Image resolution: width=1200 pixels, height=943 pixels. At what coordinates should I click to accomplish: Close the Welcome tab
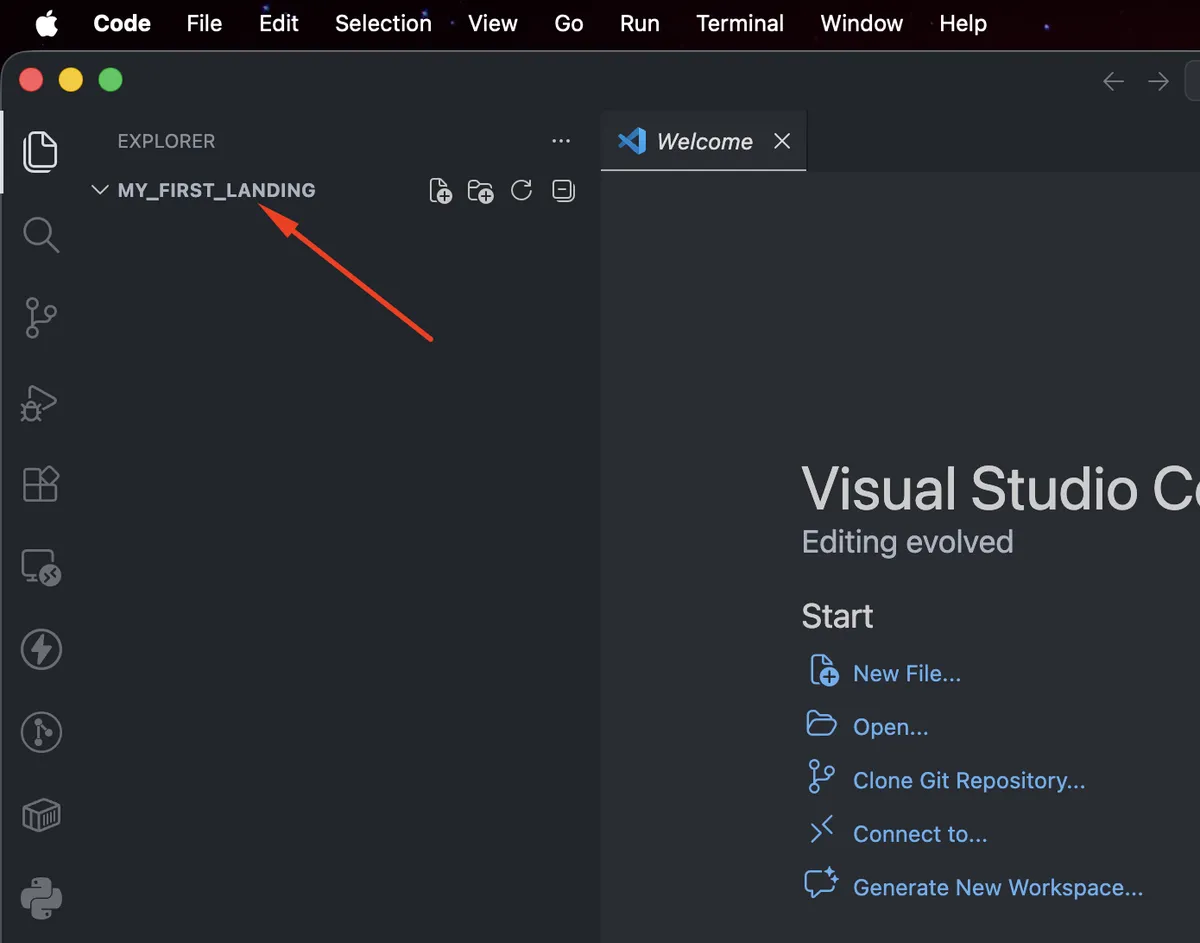coord(782,141)
